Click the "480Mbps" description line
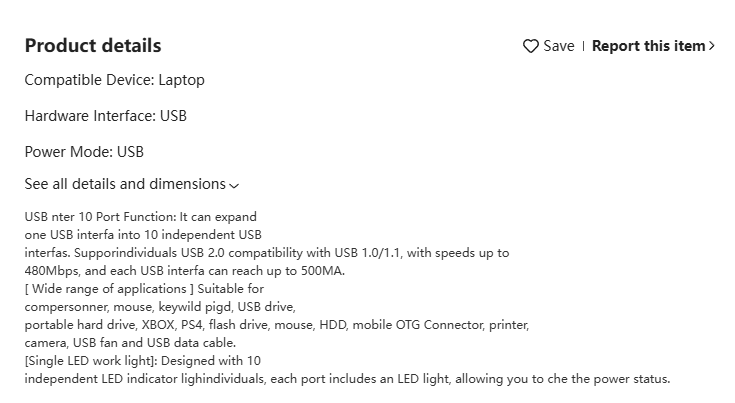Screen dimensions: 735x403 [x=185, y=271]
